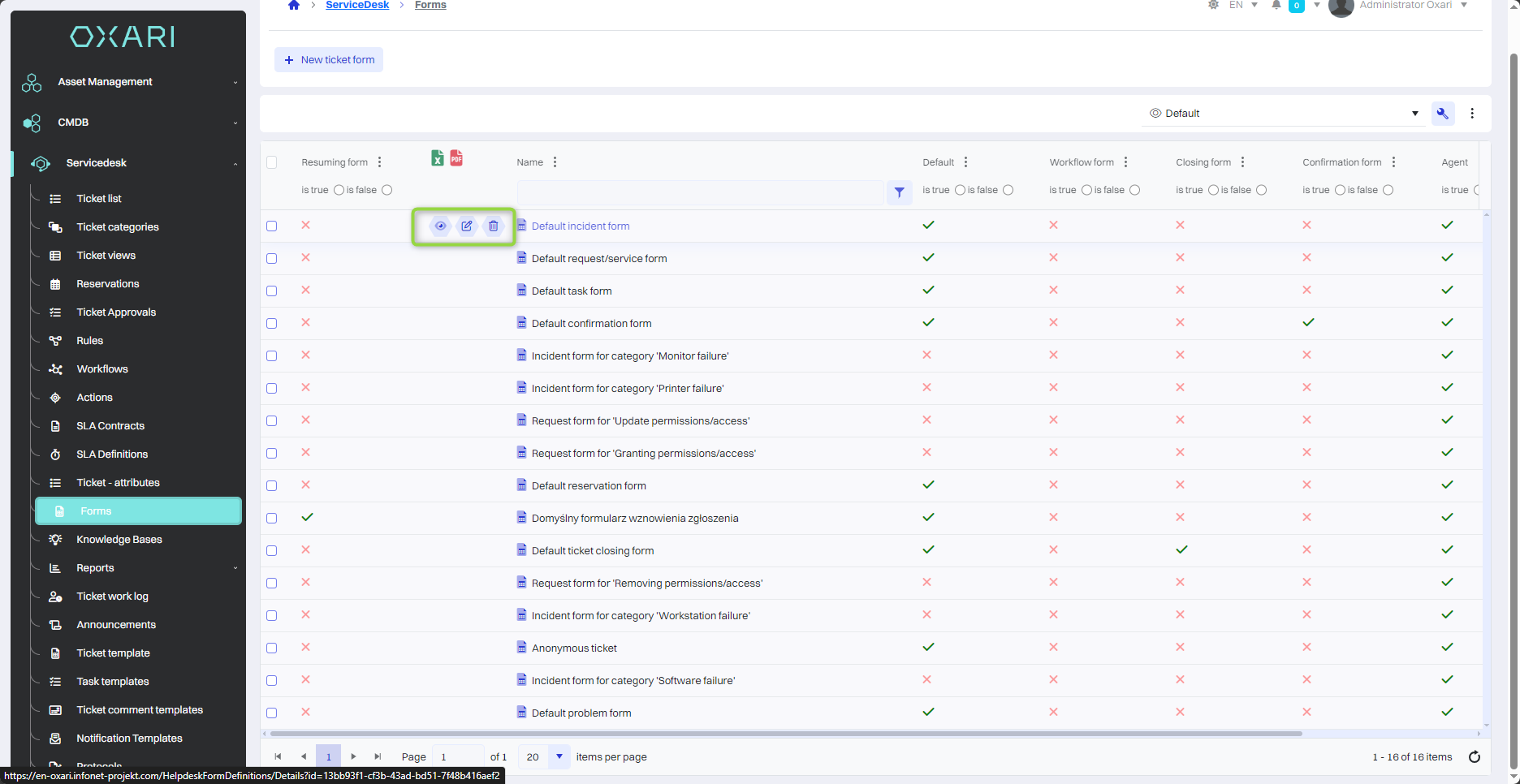Click the edit pencil icon in the row actions
Viewport: 1520px width, 784px height.
(x=467, y=226)
